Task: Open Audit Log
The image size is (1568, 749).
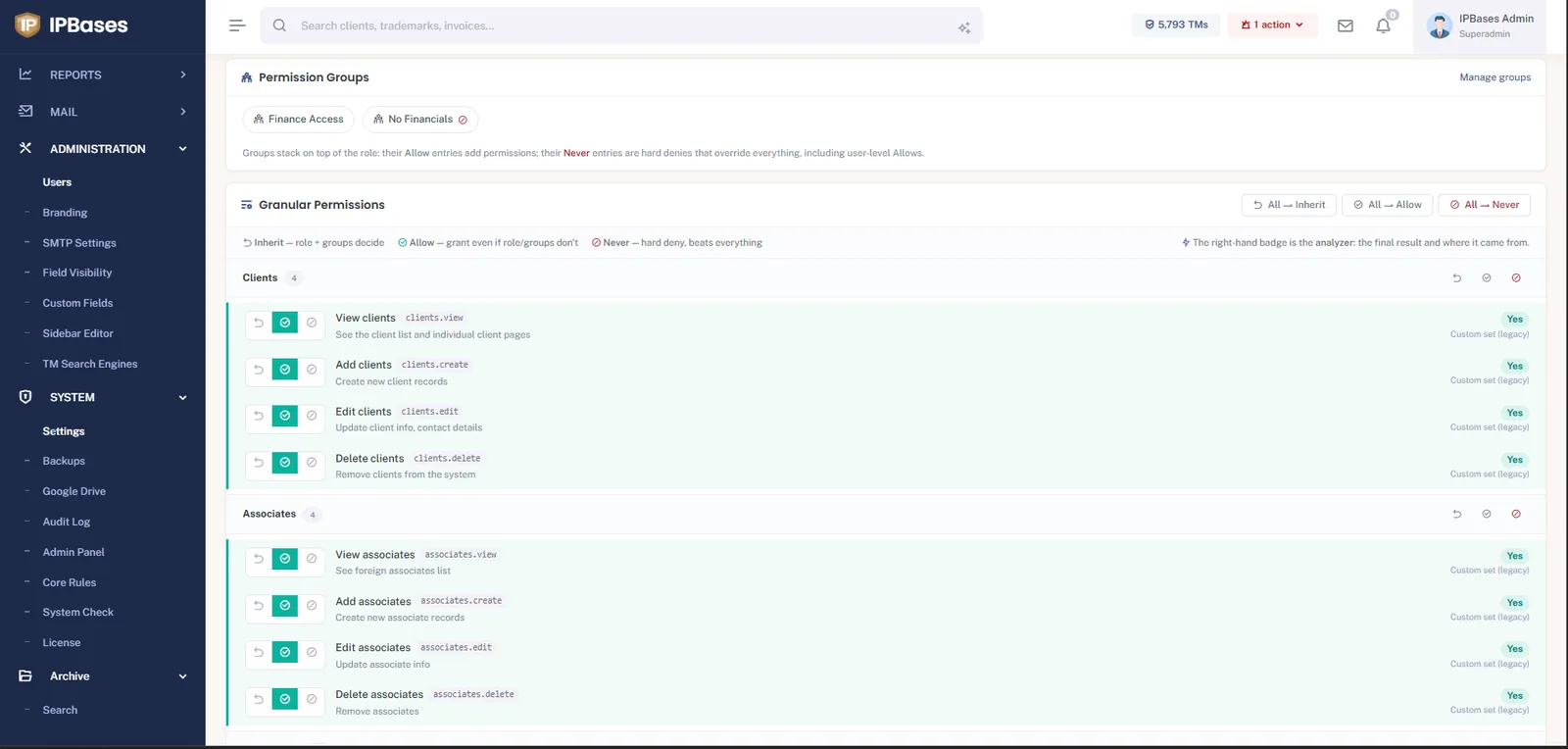Action: click(x=66, y=522)
